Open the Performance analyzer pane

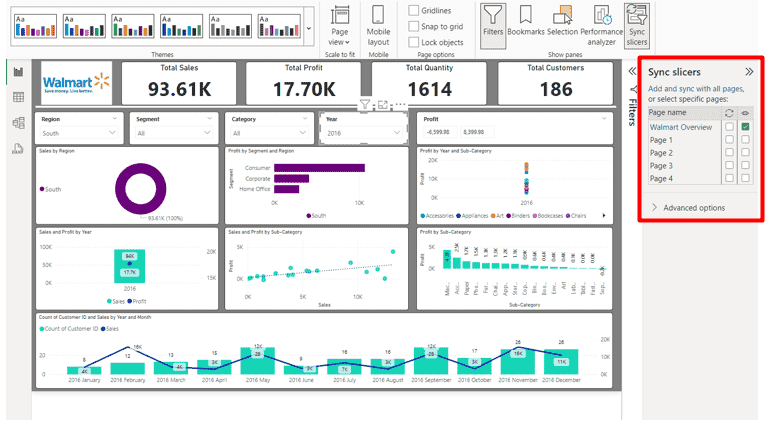602,26
